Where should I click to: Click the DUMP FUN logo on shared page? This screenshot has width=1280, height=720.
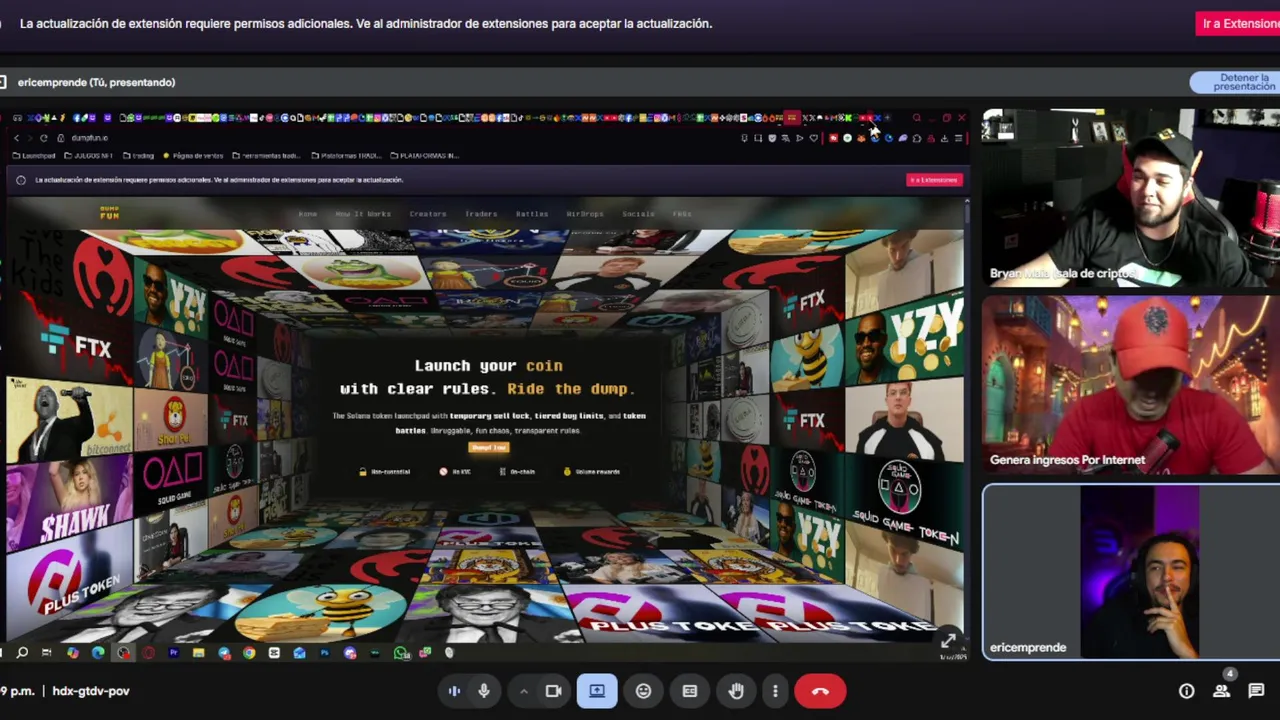[109, 213]
